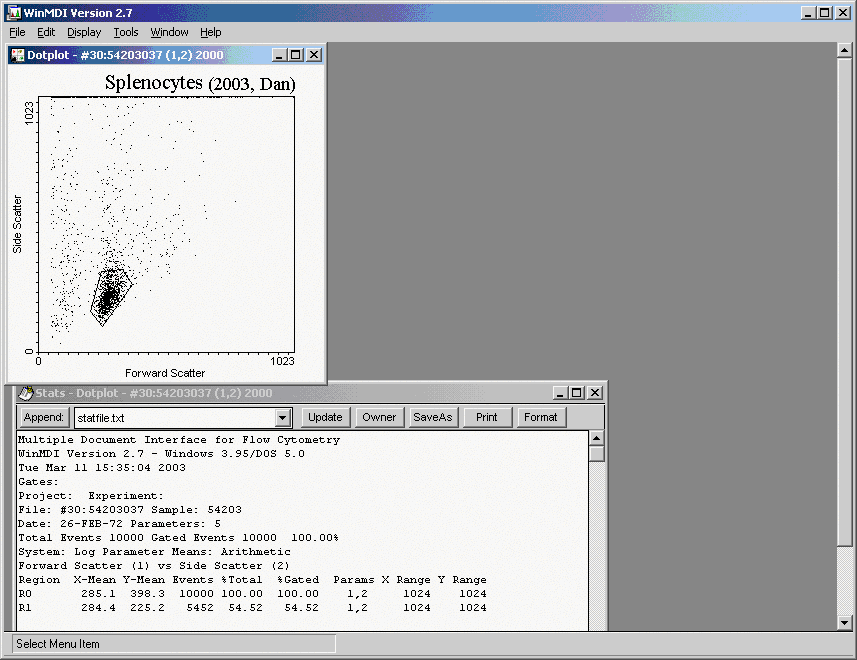Screen dimensions: 857x660
Task: Print the statistics with Print button
Action: [487, 417]
